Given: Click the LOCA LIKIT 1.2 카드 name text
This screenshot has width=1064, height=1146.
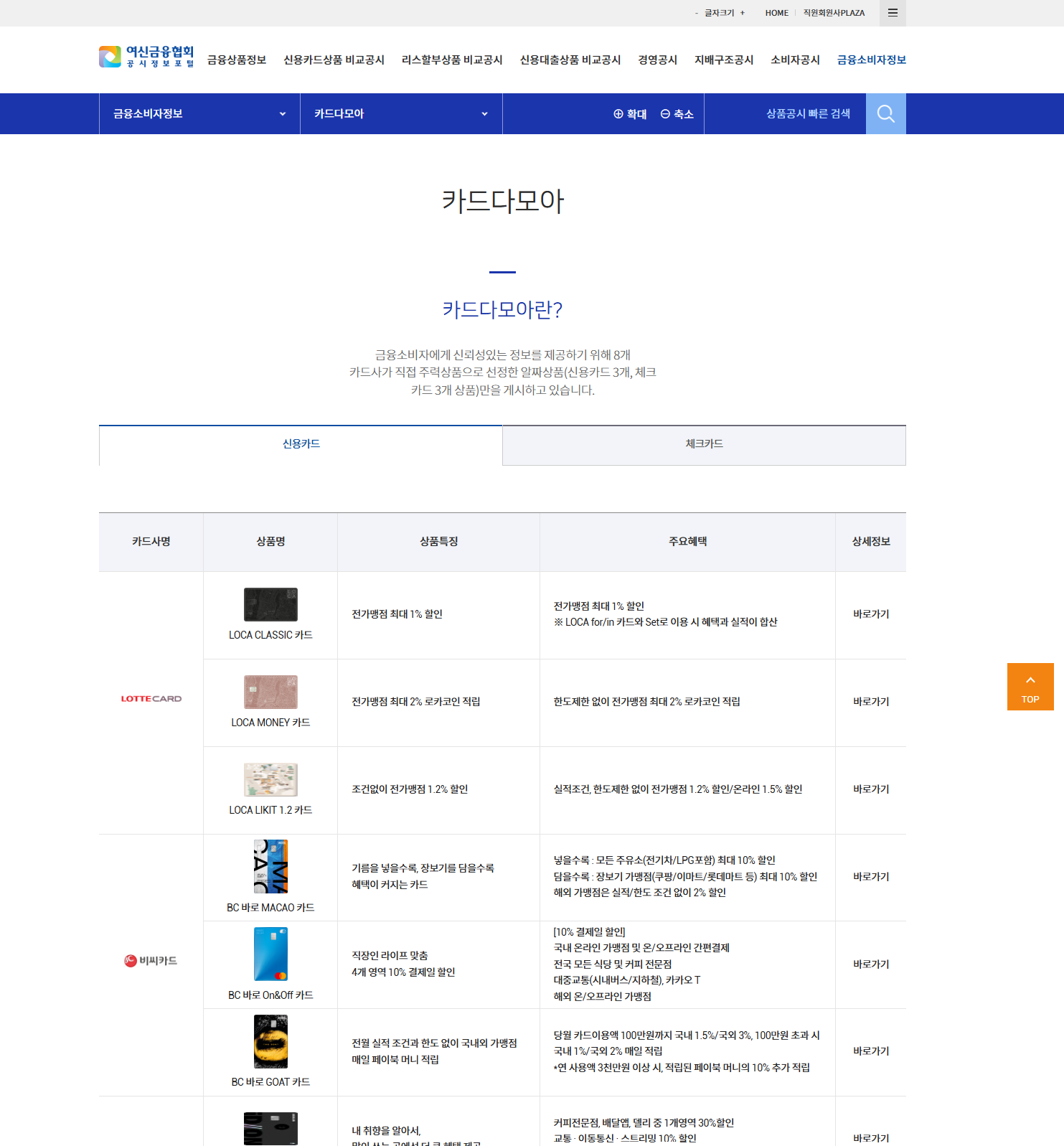Looking at the screenshot, I should [x=270, y=810].
